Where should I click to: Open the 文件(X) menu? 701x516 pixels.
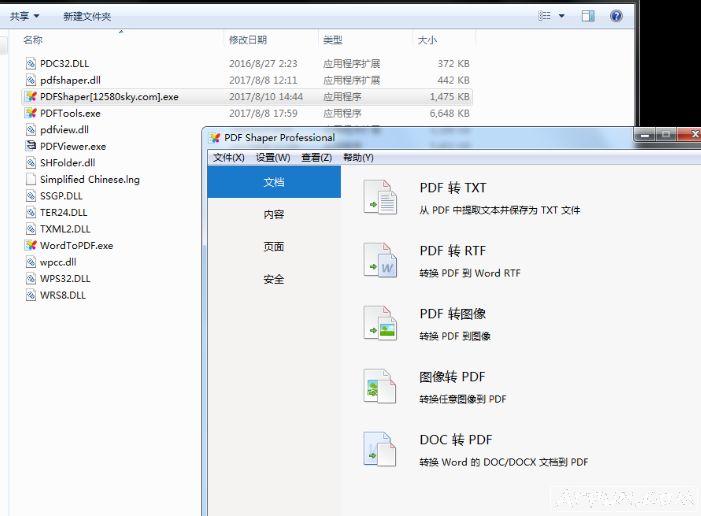pos(228,157)
